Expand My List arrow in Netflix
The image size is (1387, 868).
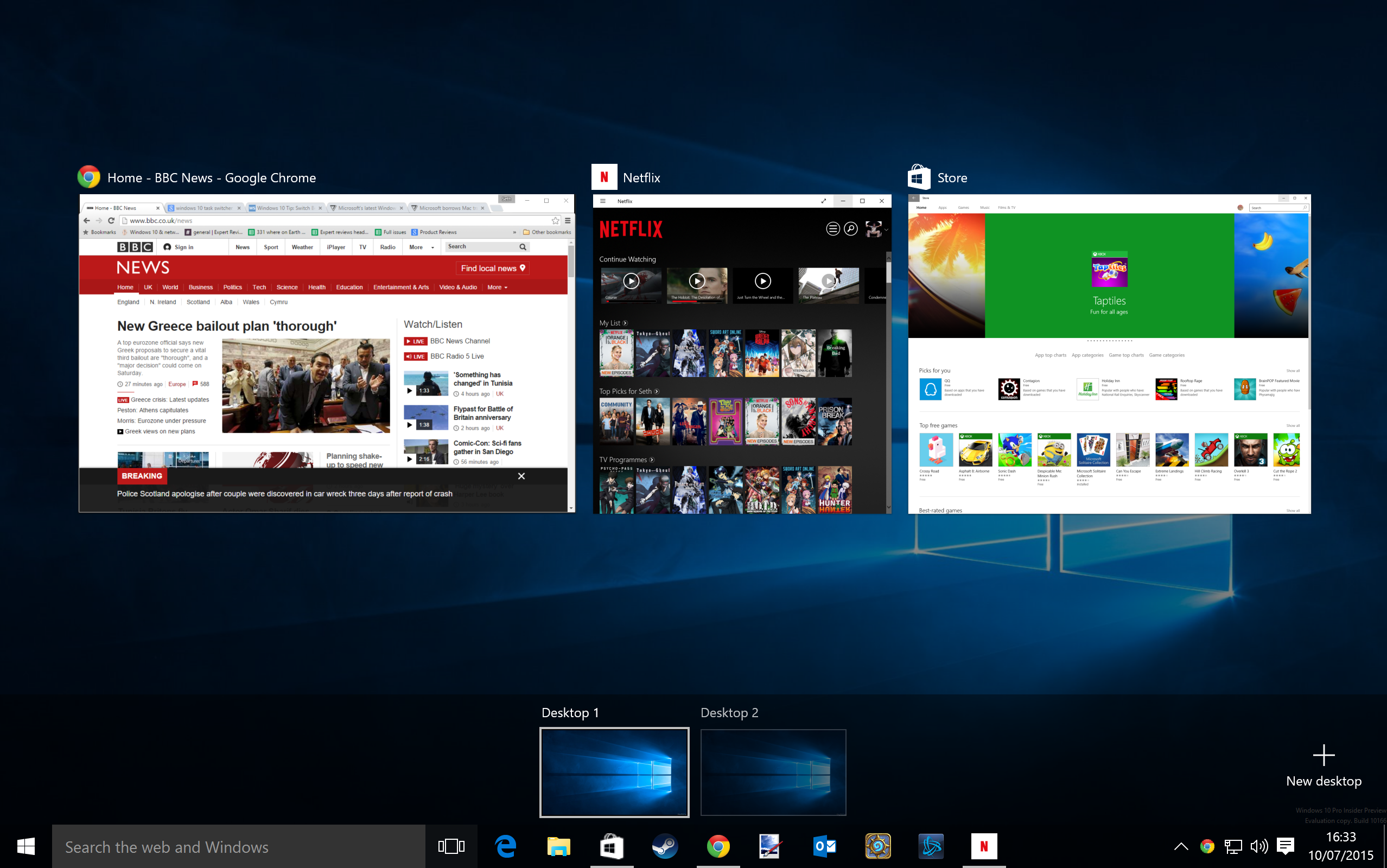pos(625,323)
